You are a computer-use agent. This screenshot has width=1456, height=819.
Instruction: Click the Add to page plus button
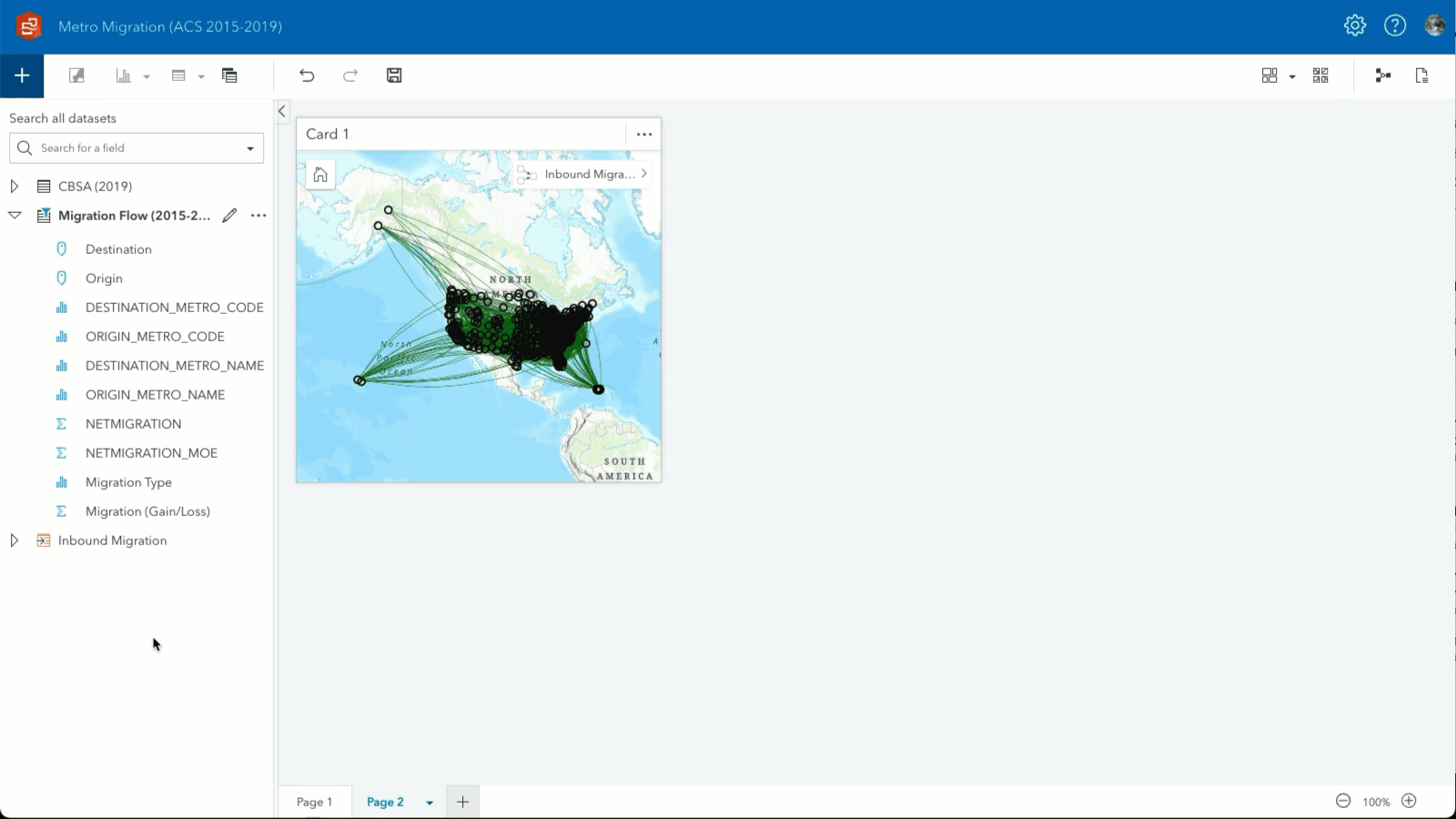22,76
